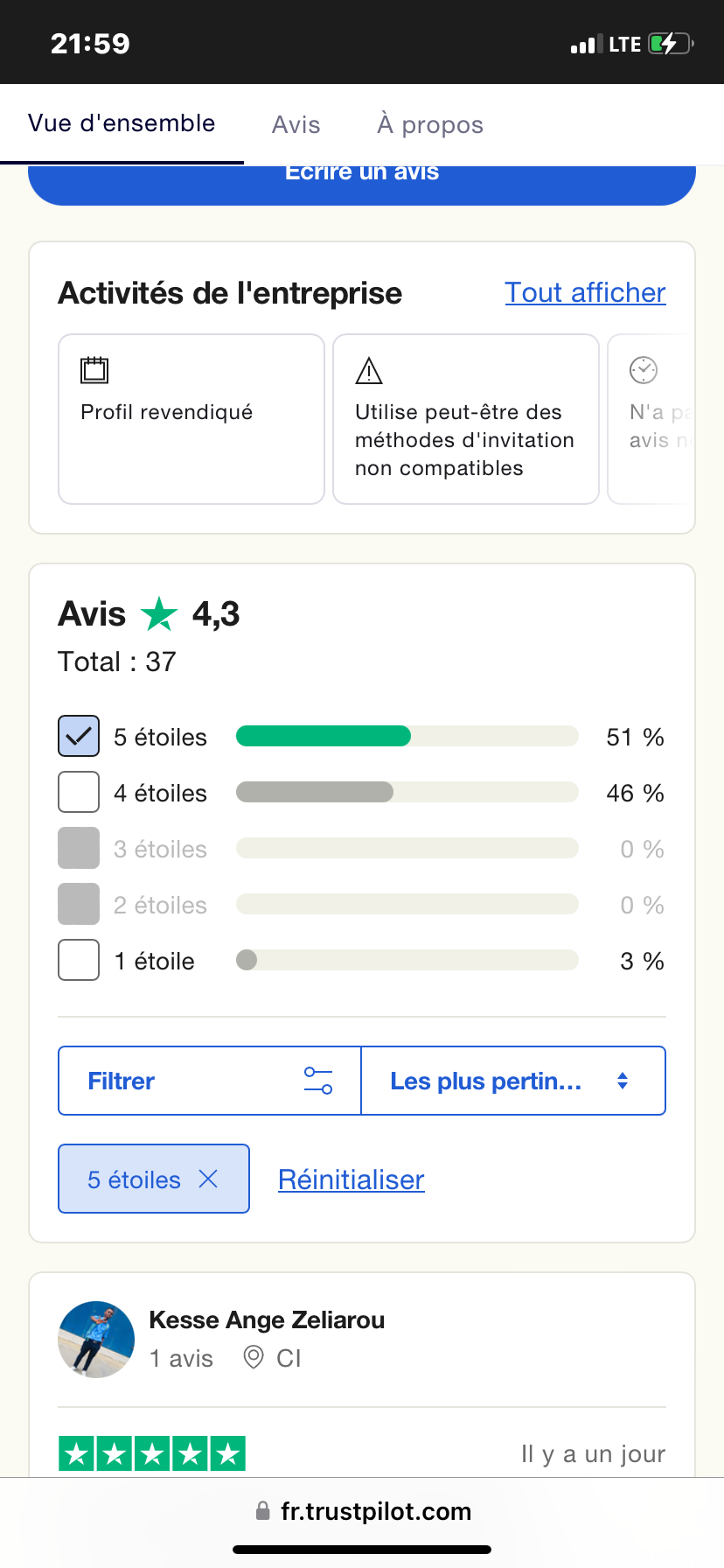The height and width of the screenshot is (1568, 724).
Task: Click the filter sliders icon
Action: 318,1081
